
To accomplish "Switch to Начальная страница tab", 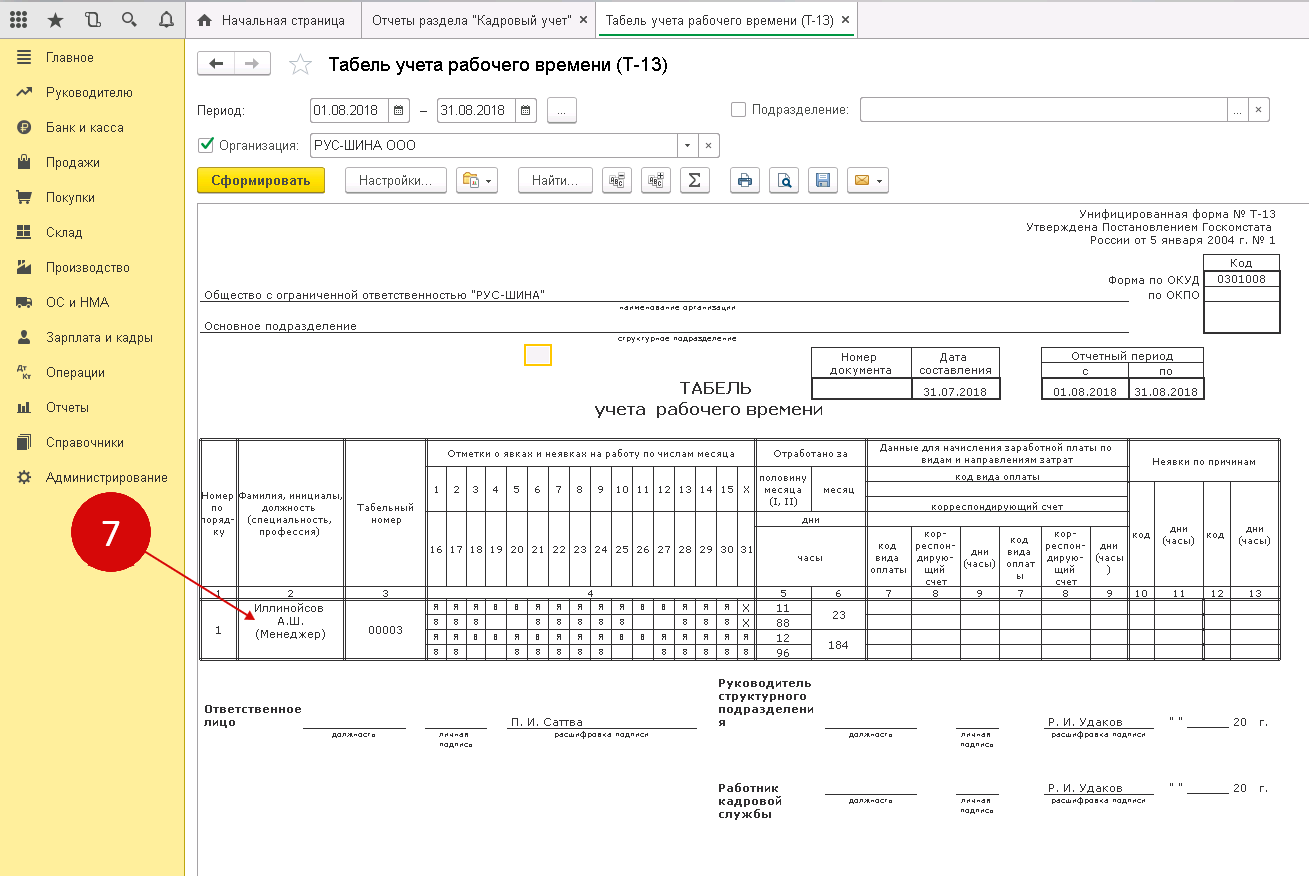I will click(271, 20).
